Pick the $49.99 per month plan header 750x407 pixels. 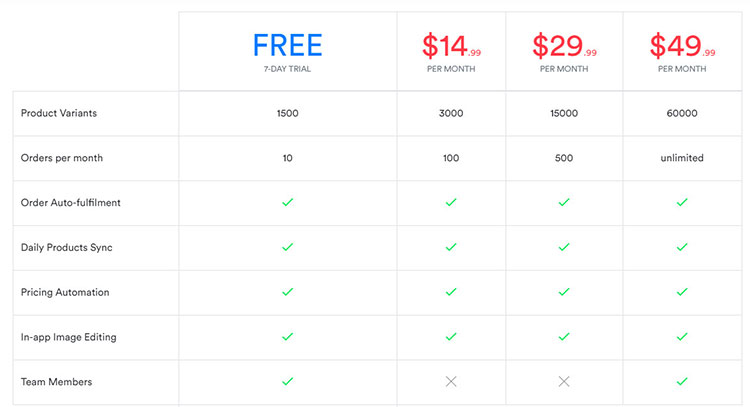click(682, 50)
